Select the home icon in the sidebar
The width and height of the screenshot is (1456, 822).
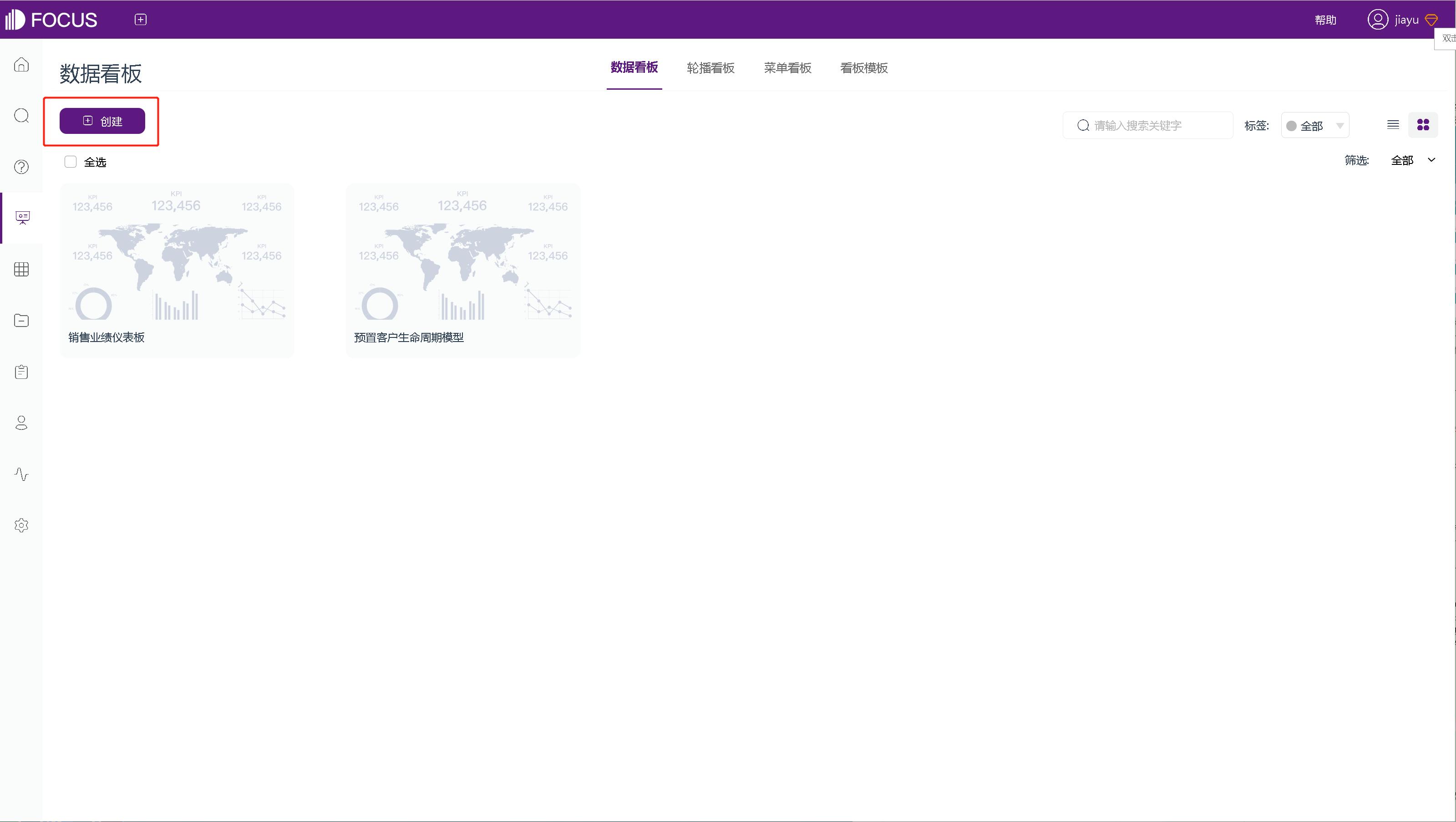tap(21, 65)
